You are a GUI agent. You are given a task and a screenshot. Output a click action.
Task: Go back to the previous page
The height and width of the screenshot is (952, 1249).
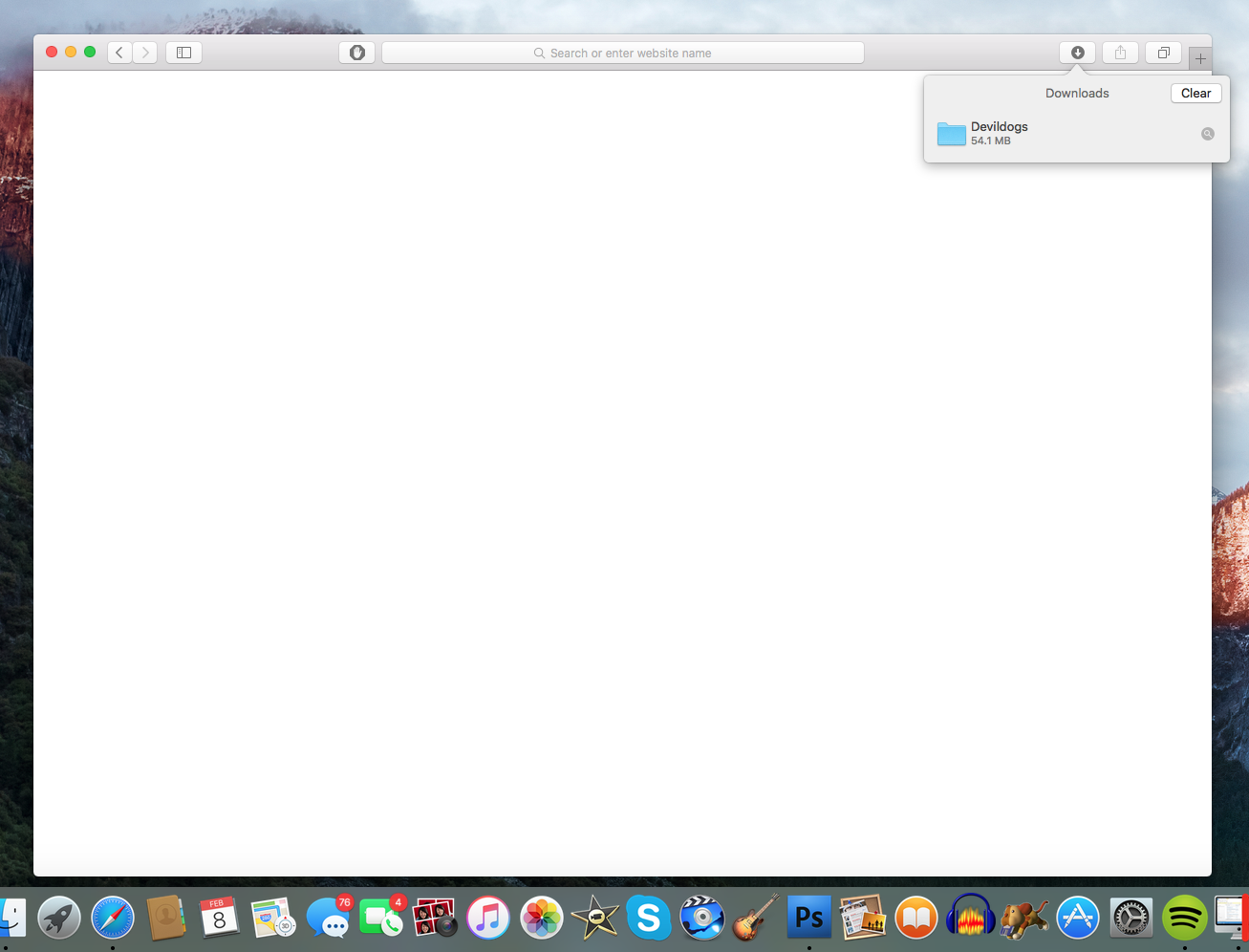point(119,53)
